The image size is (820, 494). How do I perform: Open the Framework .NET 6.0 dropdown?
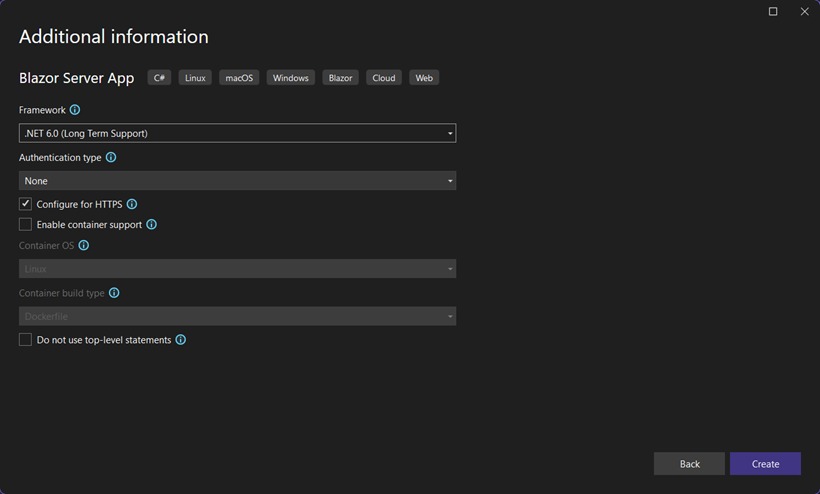pyautogui.click(x=237, y=133)
